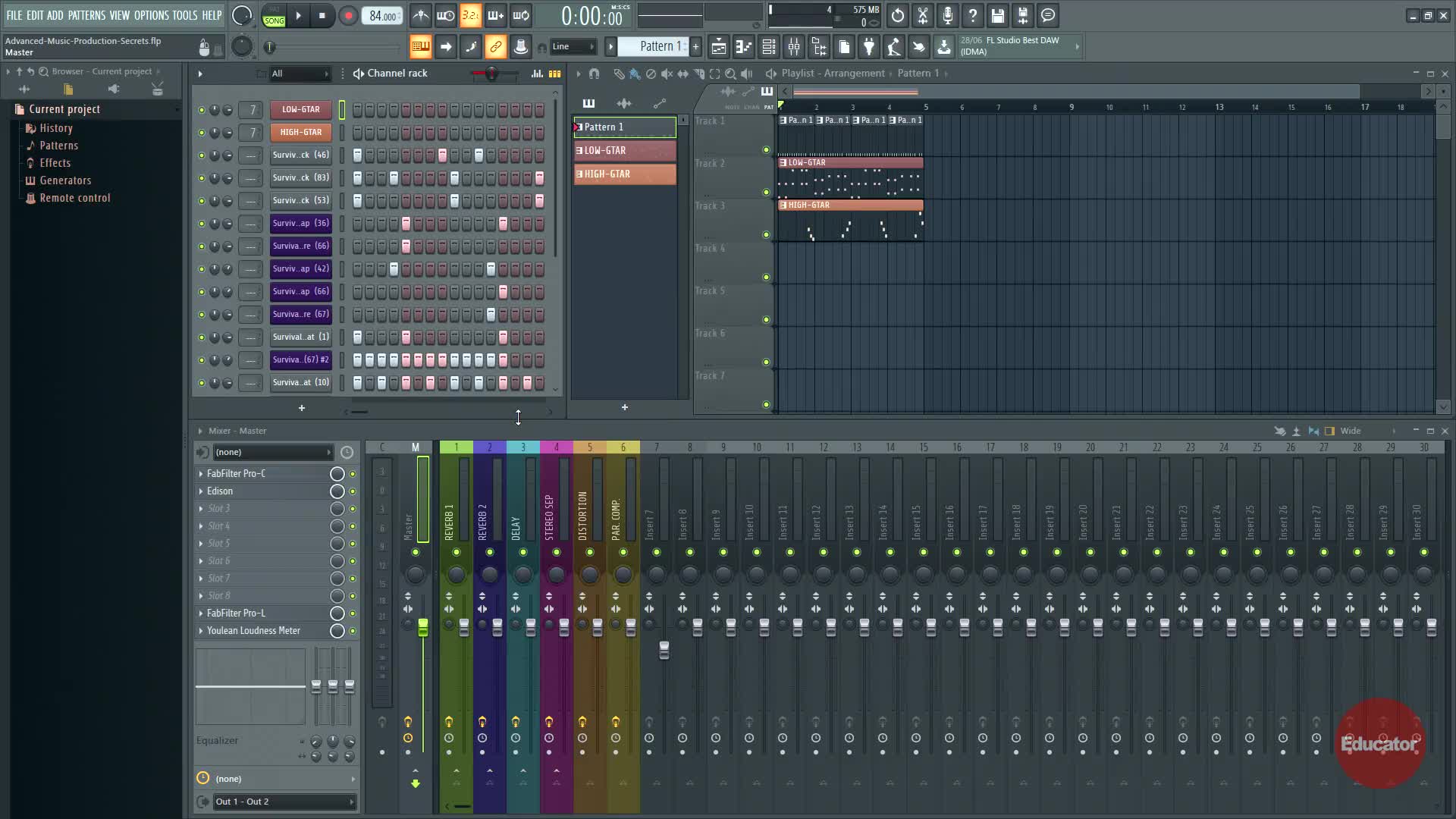This screenshot has height=819, width=1456.
Task: Disable FabFilter Pro-C effect slot toggle
Action: [x=353, y=474]
